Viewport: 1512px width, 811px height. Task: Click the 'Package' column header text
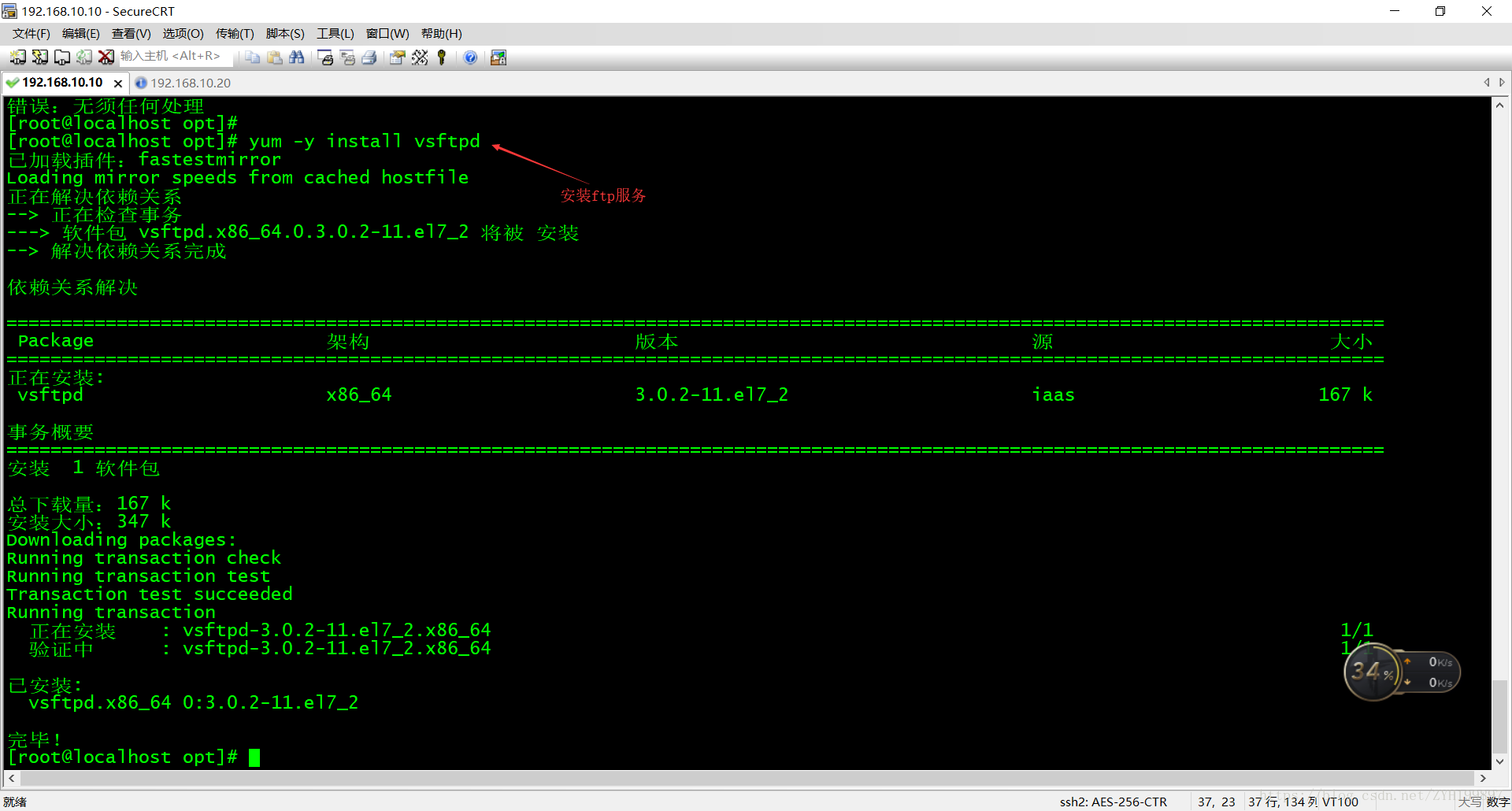click(56, 341)
